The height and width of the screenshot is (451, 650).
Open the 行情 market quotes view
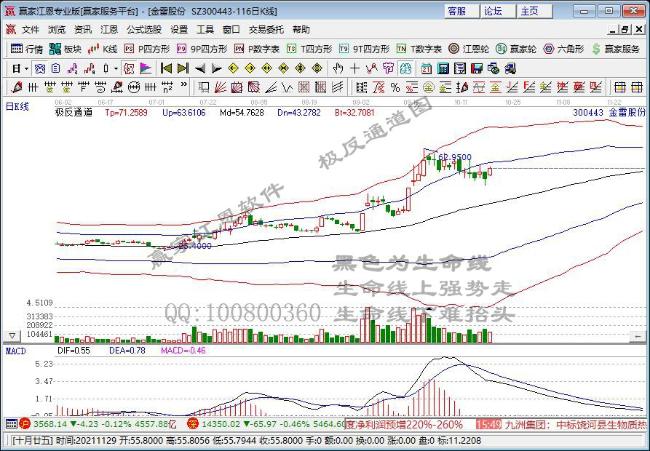[x=27, y=49]
